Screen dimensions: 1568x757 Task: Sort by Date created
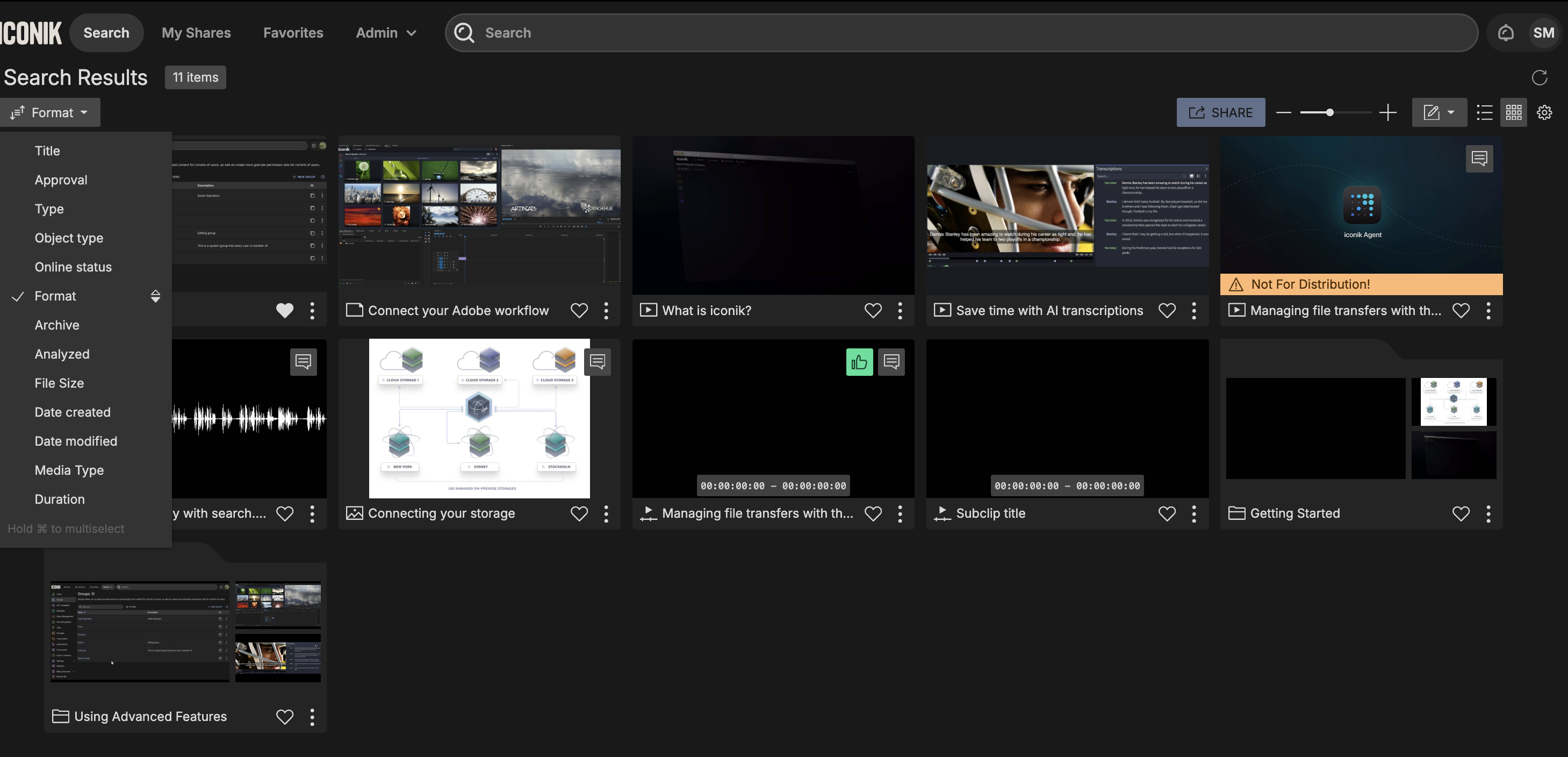(x=73, y=412)
